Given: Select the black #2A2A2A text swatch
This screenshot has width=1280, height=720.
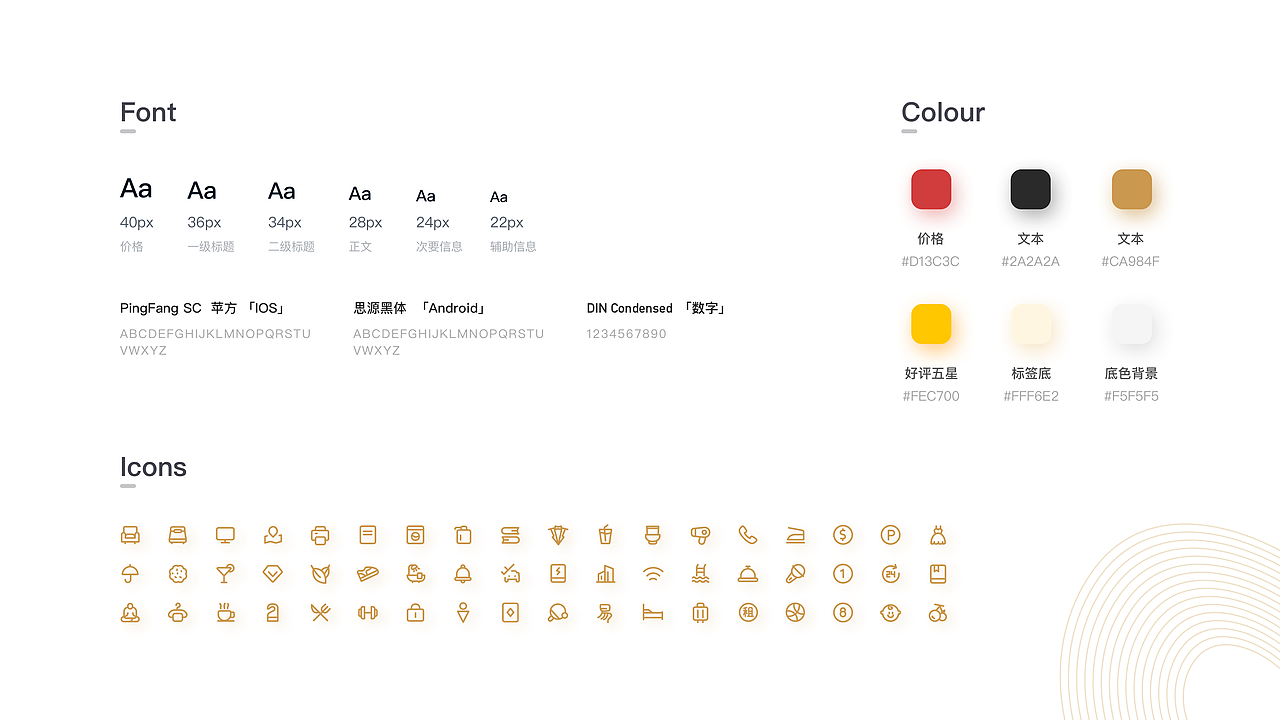Looking at the screenshot, I should pyautogui.click(x=1030, y=190).
